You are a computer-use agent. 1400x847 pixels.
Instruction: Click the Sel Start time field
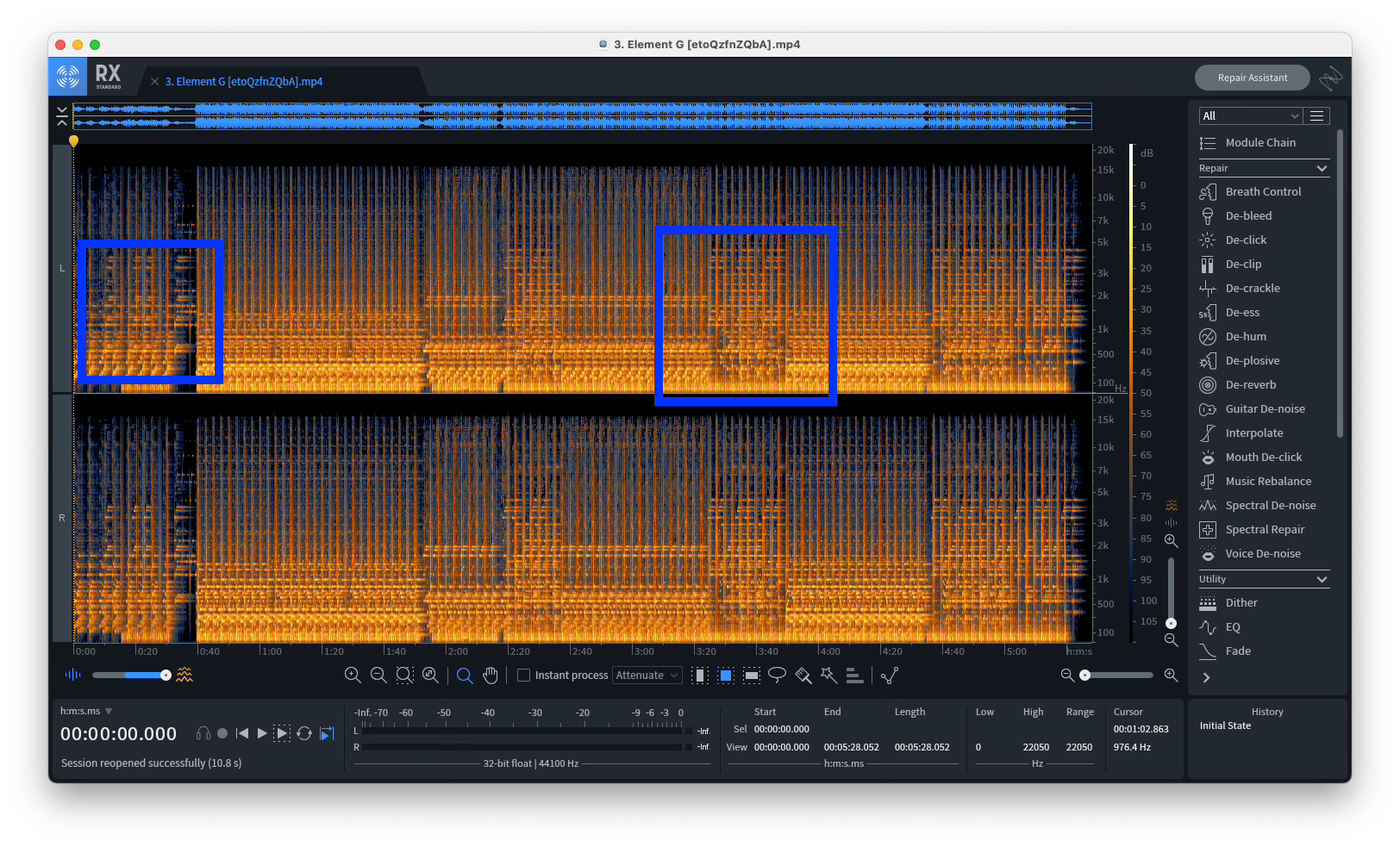[x=781, y=729]
